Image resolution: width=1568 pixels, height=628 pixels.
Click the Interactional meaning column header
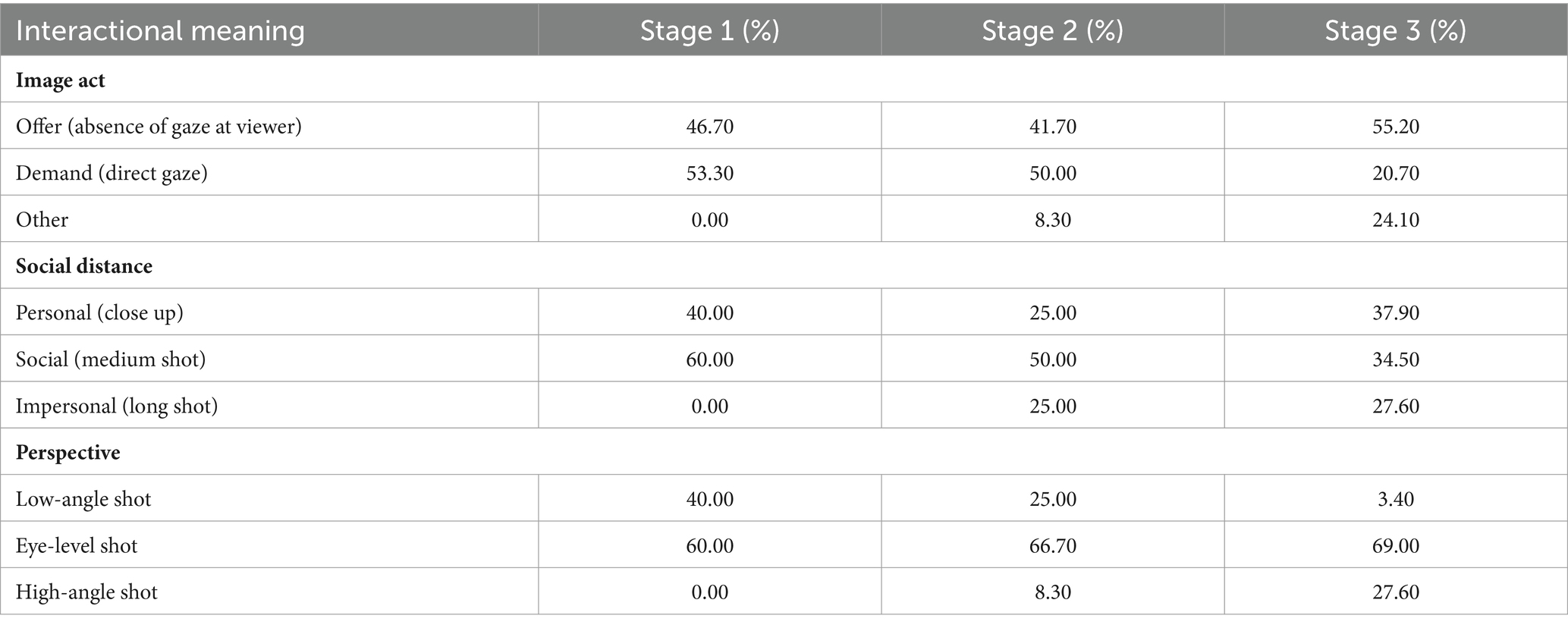160,31
